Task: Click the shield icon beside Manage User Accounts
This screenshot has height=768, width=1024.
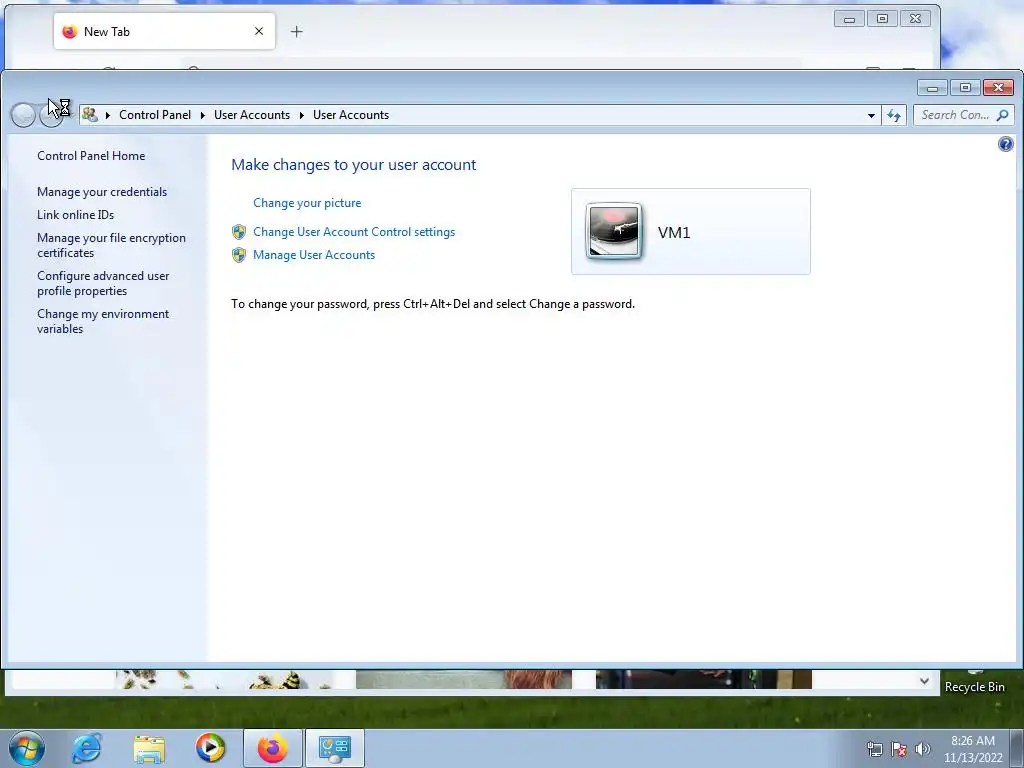Action: [239, 255]
